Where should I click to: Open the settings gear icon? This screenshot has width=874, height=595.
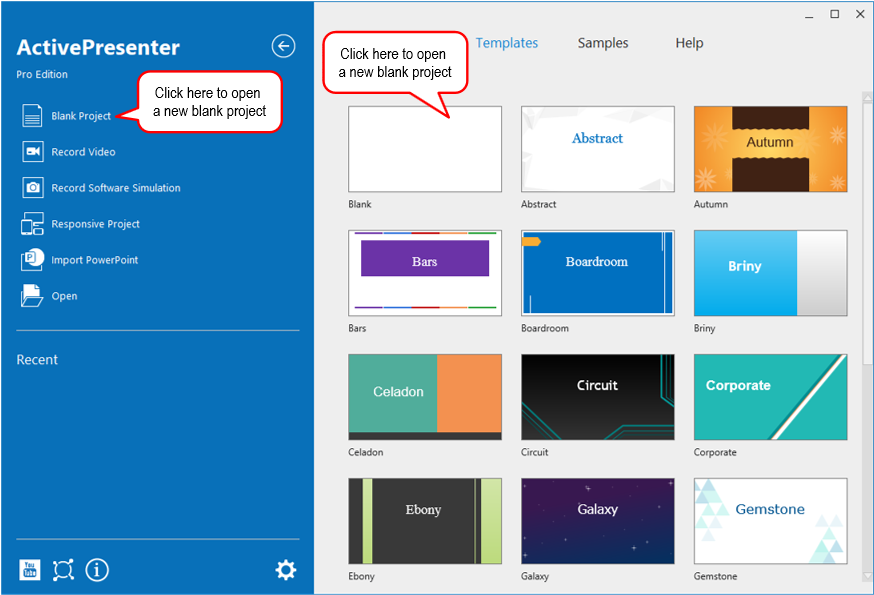point(286,570)
